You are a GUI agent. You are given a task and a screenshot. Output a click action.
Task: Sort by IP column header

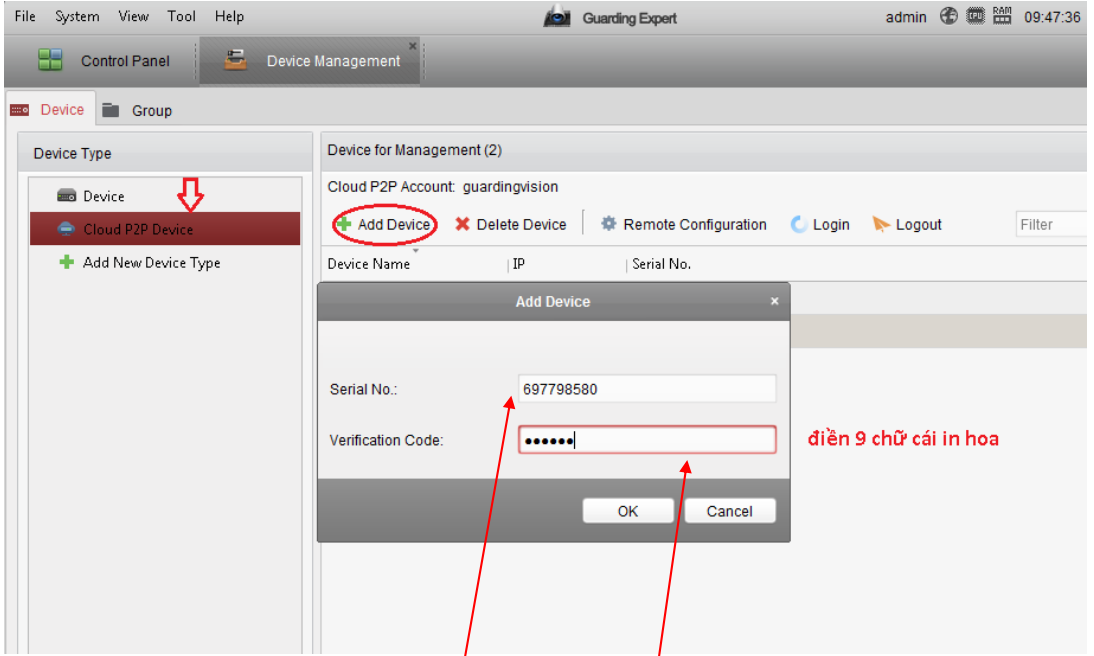(x=518, y=264)
